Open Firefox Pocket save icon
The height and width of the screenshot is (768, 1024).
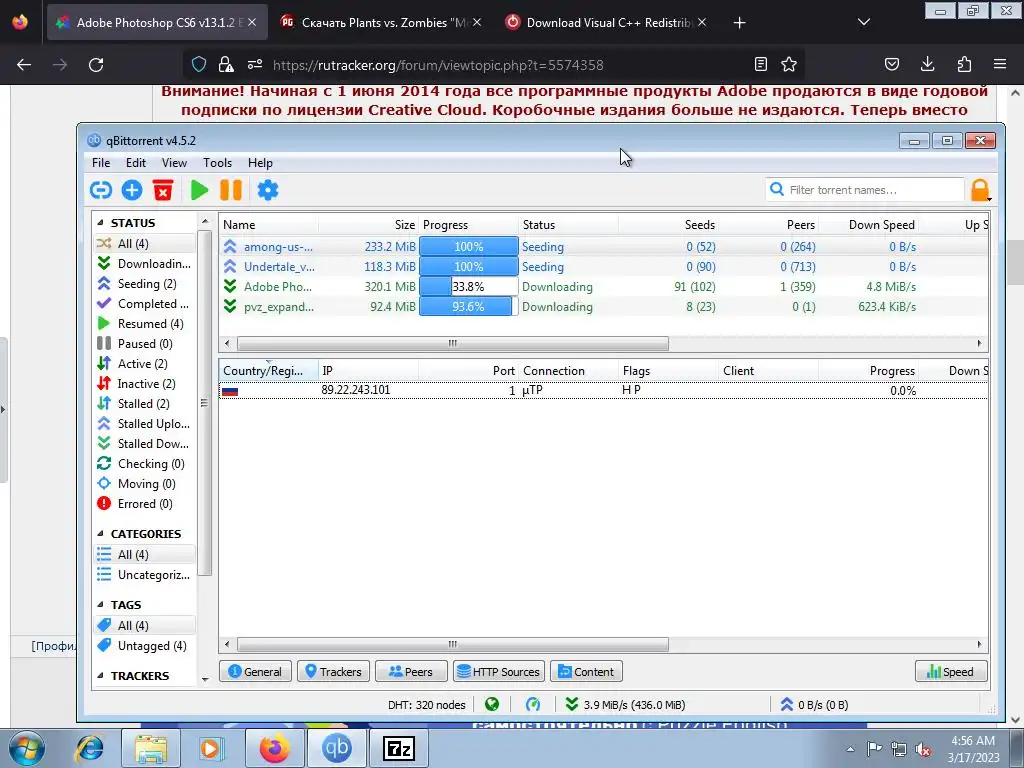(x=891, y=64)
